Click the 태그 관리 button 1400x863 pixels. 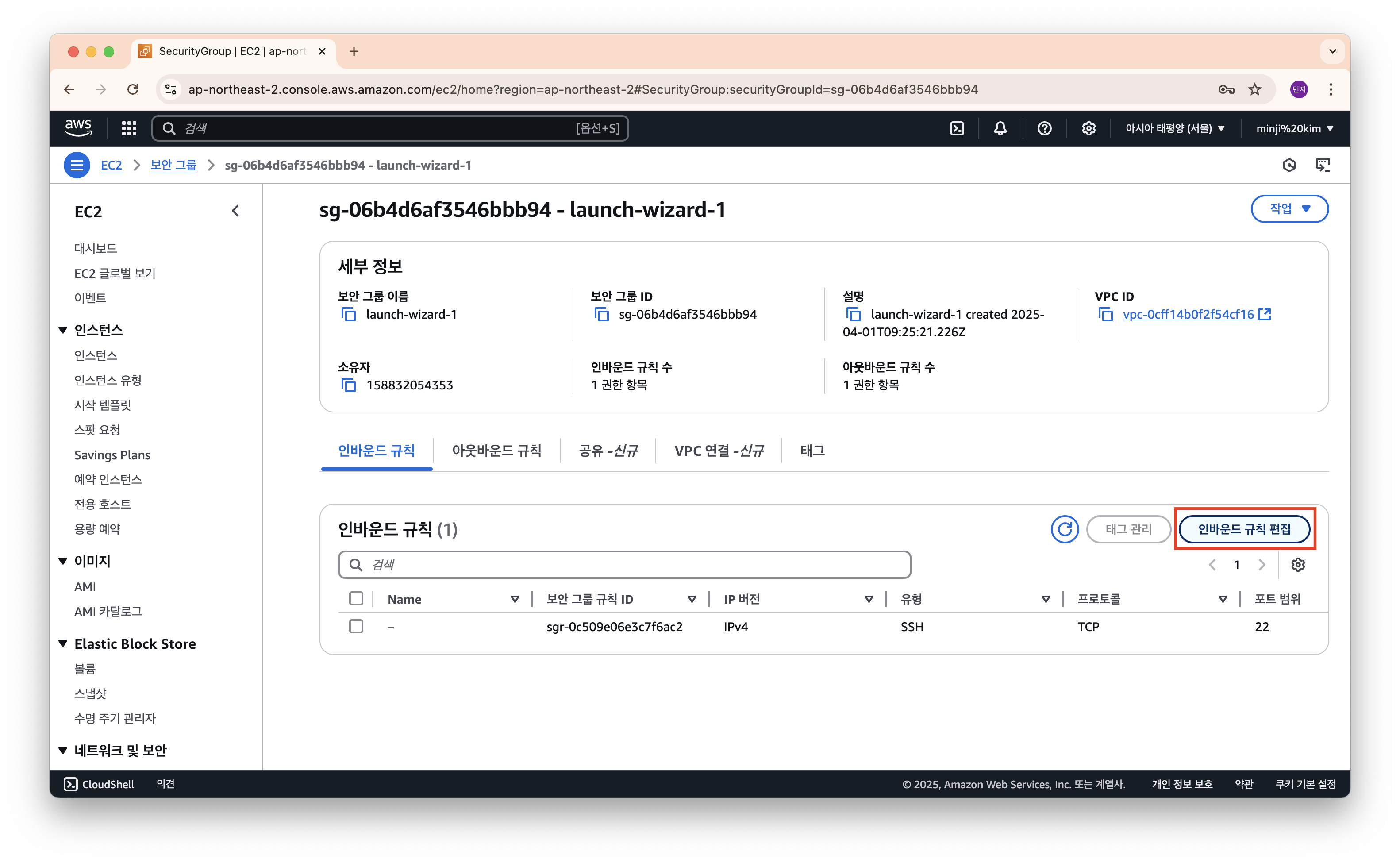click(x=1128, y=529)
